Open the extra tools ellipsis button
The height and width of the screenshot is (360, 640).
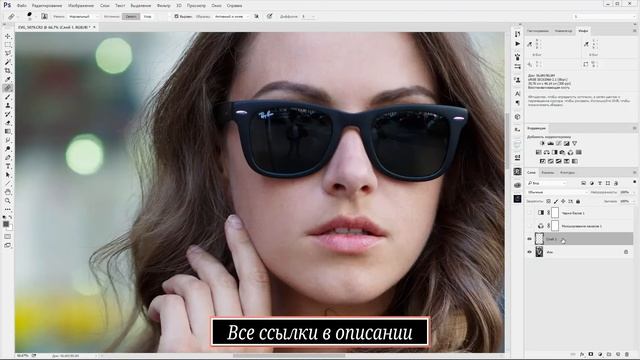pyautogui.click(x=8, y=209)
